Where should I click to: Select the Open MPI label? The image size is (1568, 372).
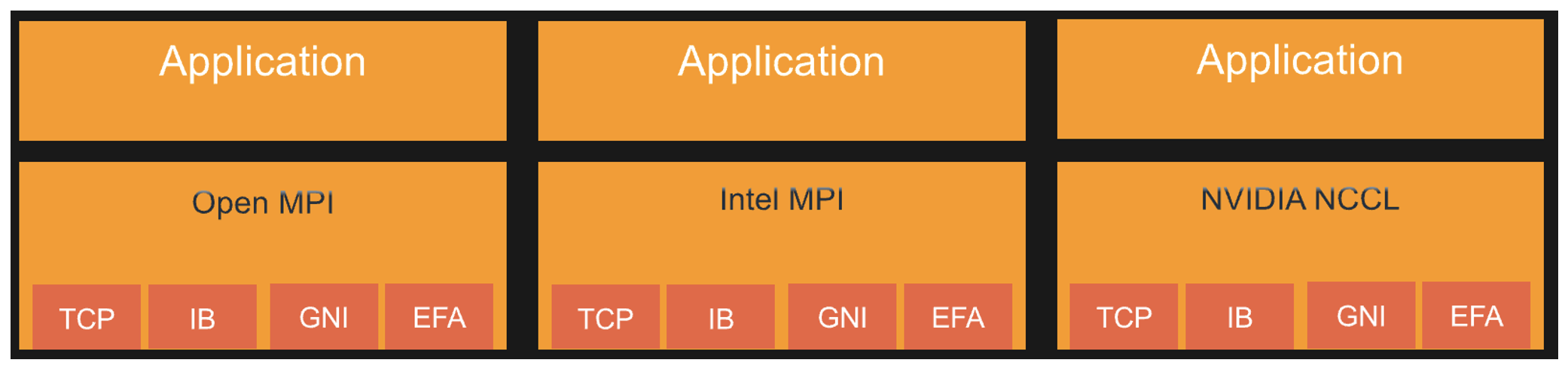tap(263, 203)
